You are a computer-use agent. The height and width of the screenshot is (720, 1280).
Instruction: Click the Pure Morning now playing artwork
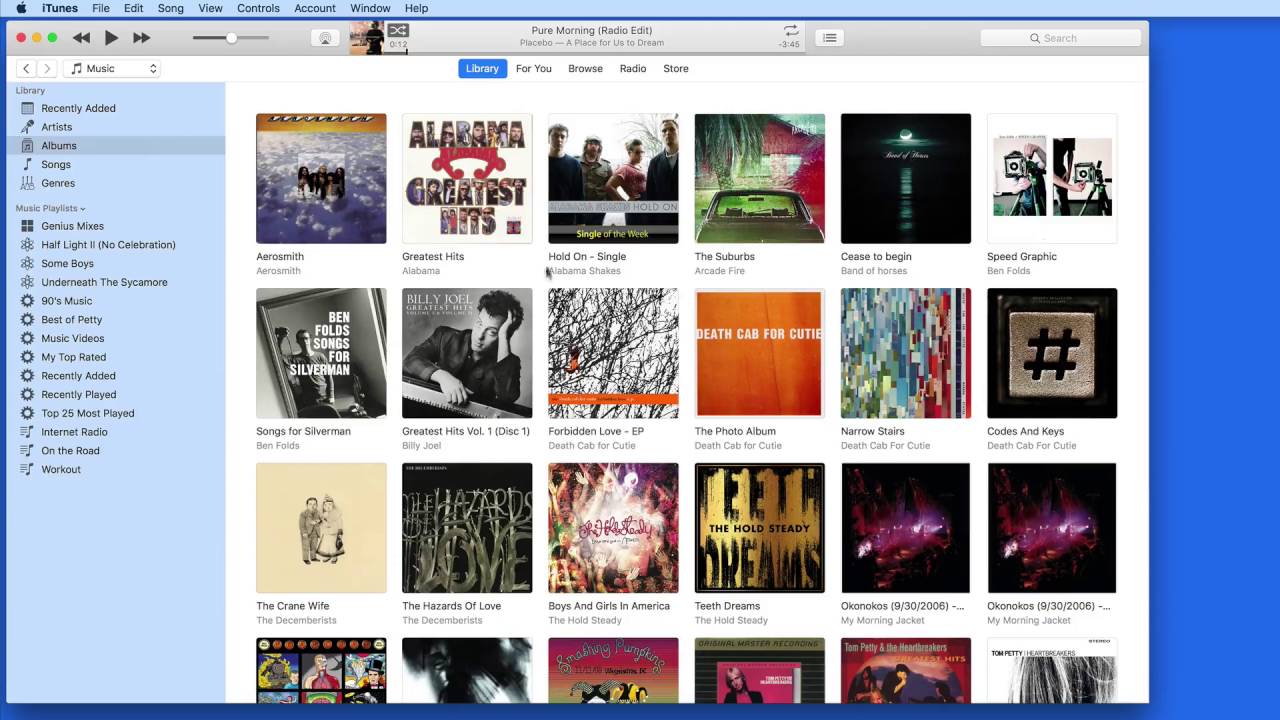(x=367, y=38)
